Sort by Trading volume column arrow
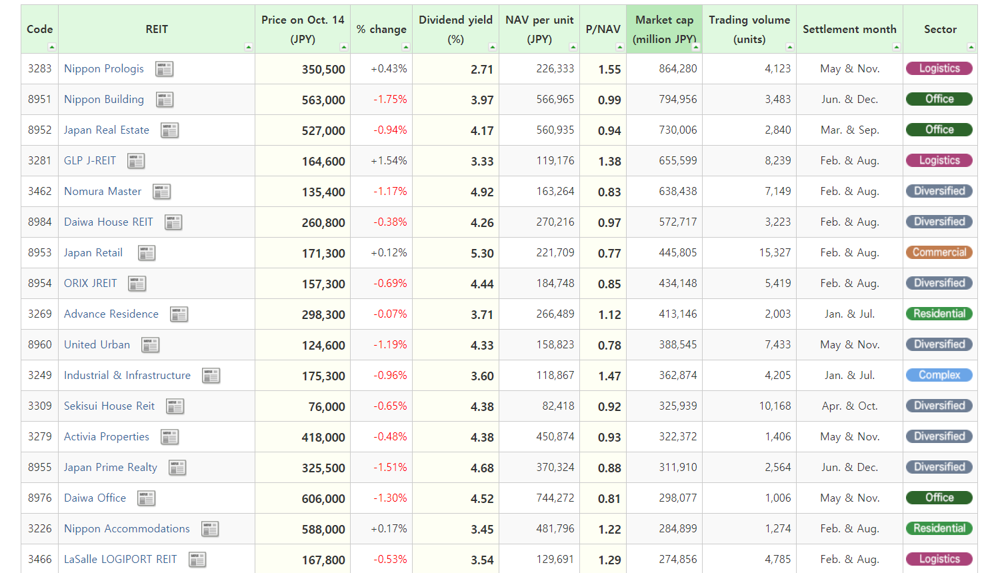Viewport: 993px width, 573px height. pos(790,47)
